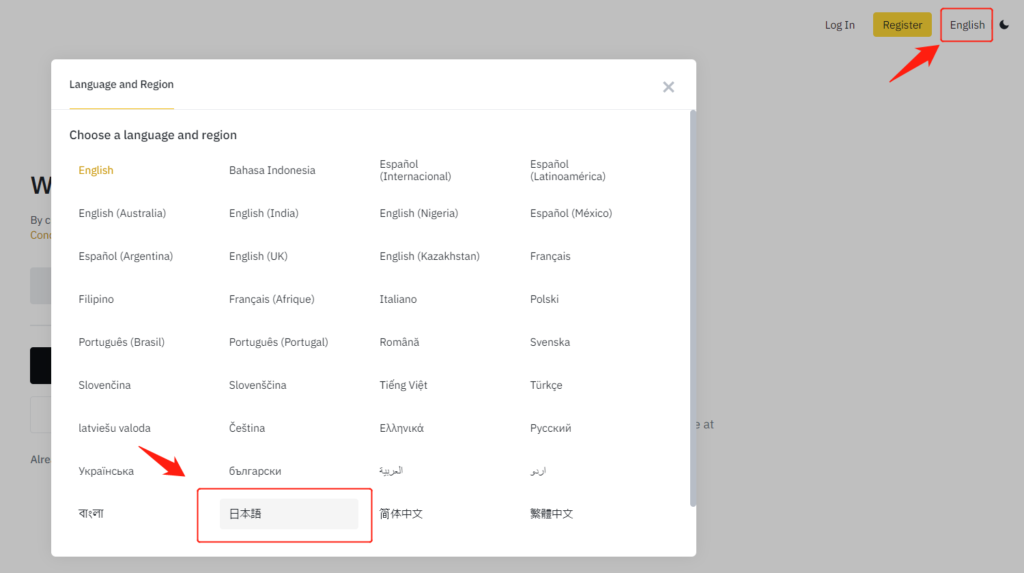Select Русский language
This screenshot has width=1024, height=573.
(551, 428)
